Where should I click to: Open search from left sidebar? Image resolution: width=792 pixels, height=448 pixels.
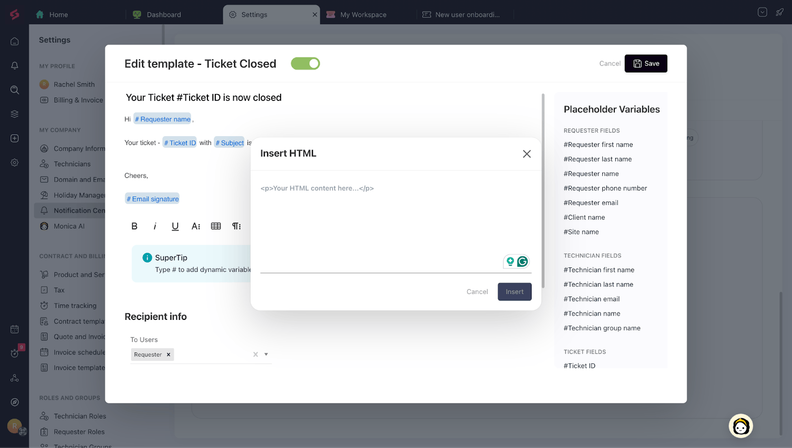click(15, 90)
